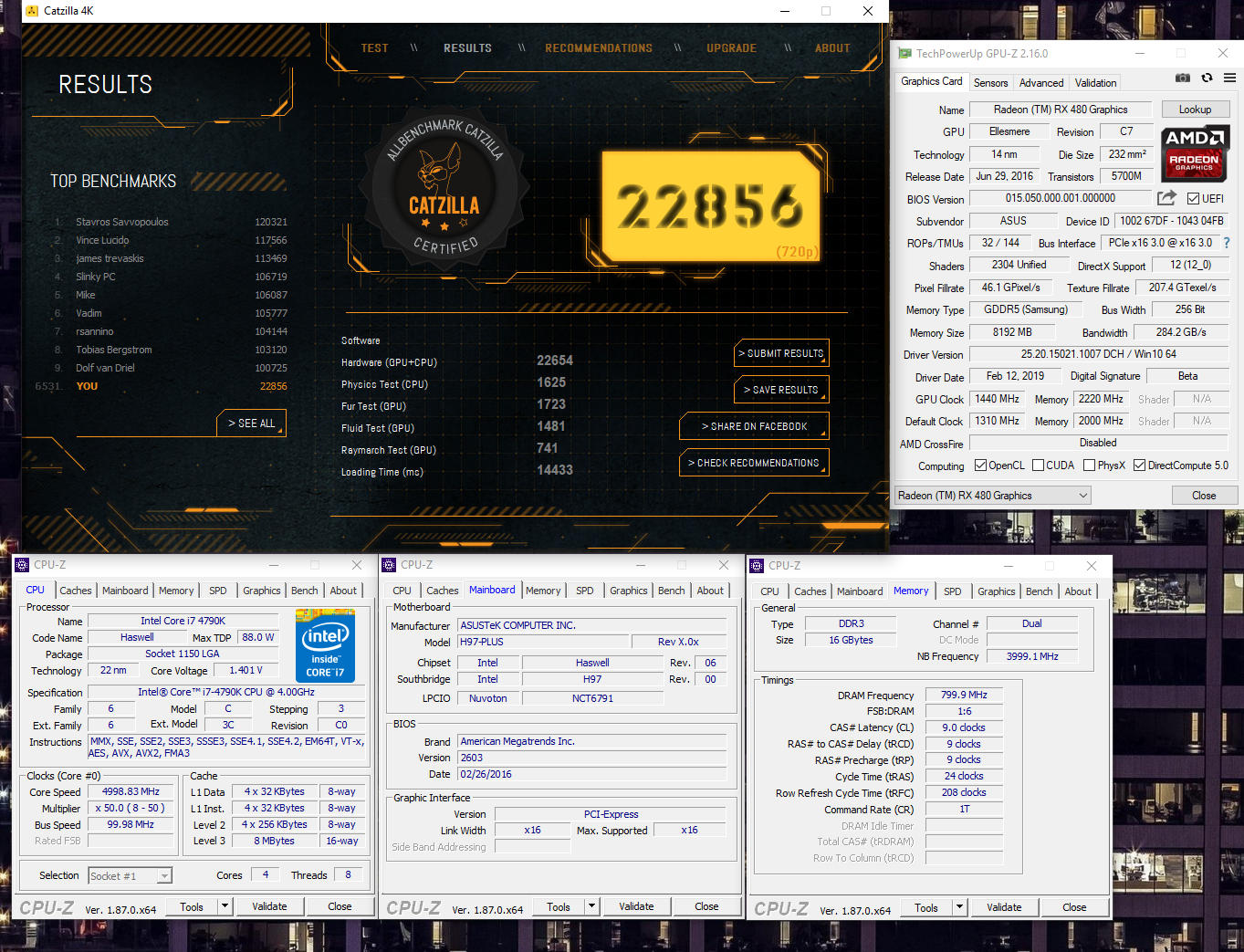Switch to Sensors tab in GPU-Z
This screenshot has height=952, width=1244.
tap(990, 83)
